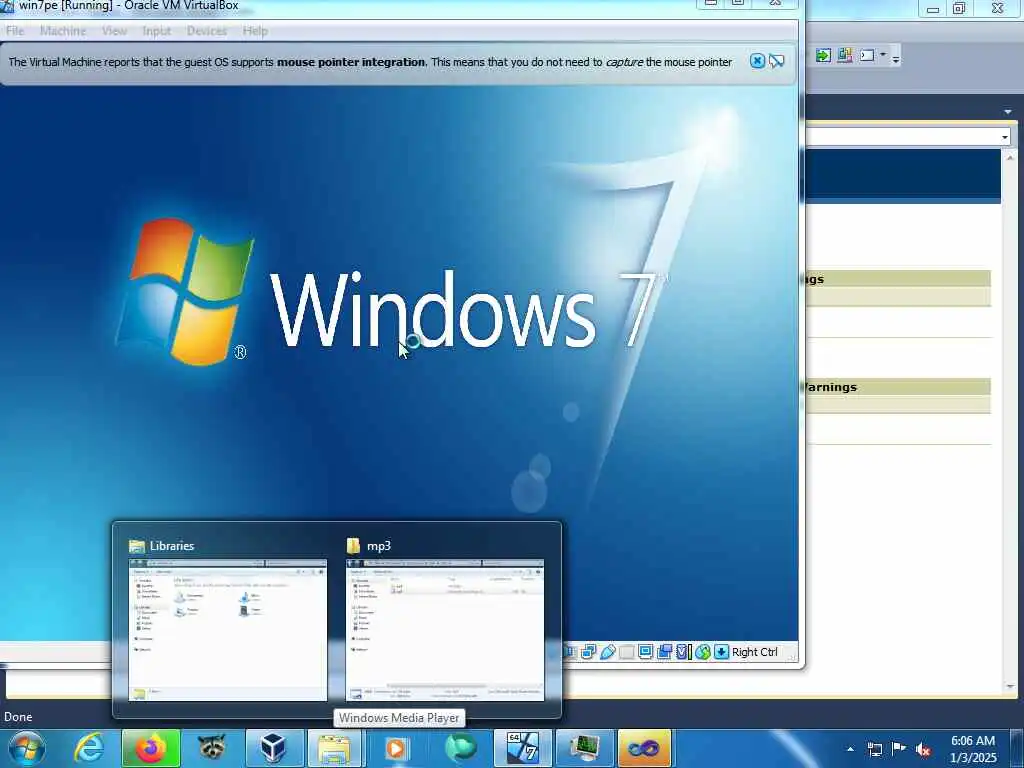Viewport: 1024px width, 768px height.
Task: Click the keyboard capture arrow status icon
Action: coord(722,652)
